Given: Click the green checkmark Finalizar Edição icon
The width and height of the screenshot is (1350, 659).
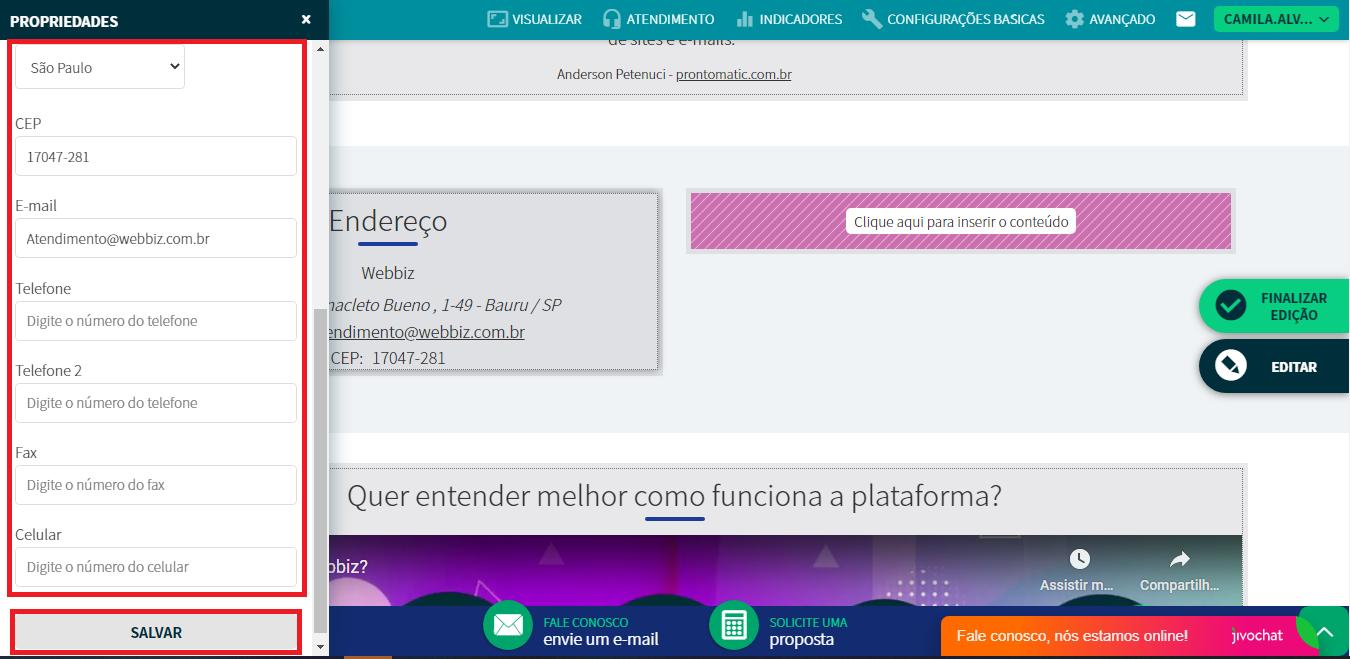Looking at the screenshot, I should tap(1230, 306).
